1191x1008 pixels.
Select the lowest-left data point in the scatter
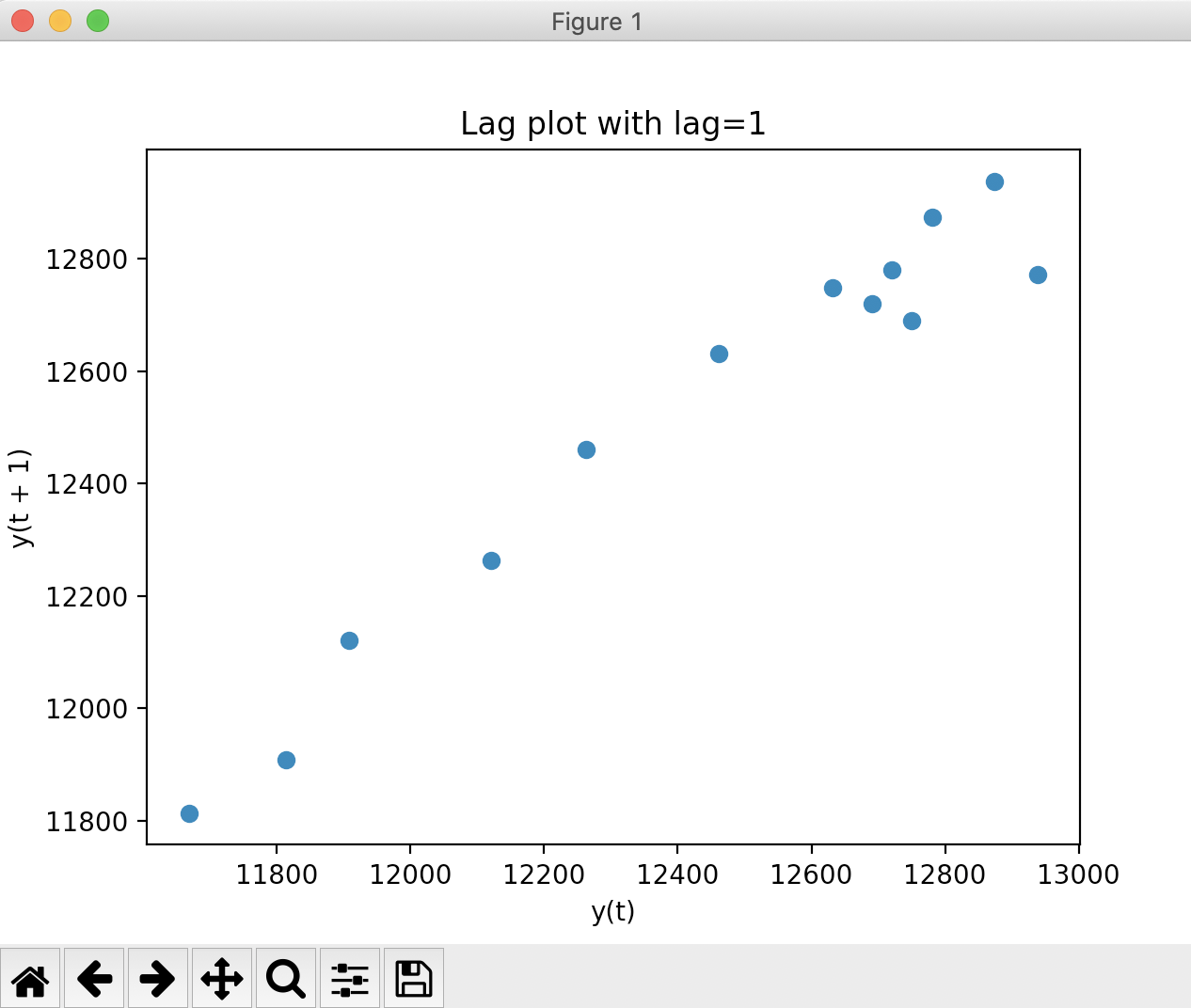(189, 813)
